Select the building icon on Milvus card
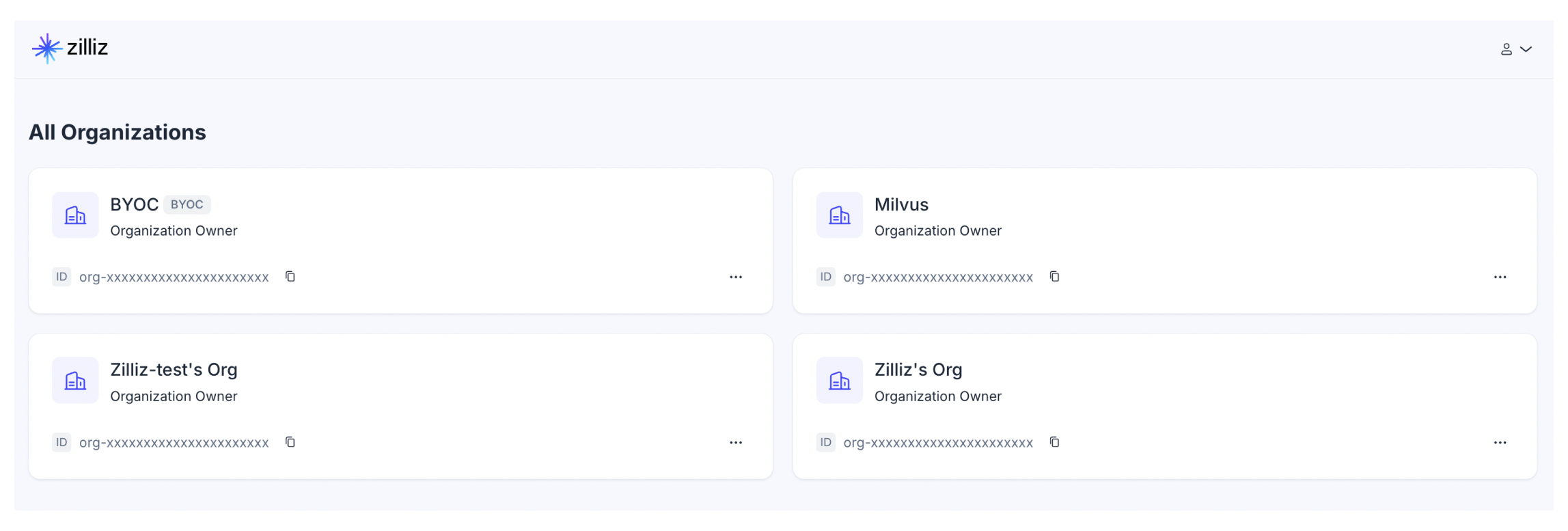This screenshot has height=531, width=1568. point(839,215)
